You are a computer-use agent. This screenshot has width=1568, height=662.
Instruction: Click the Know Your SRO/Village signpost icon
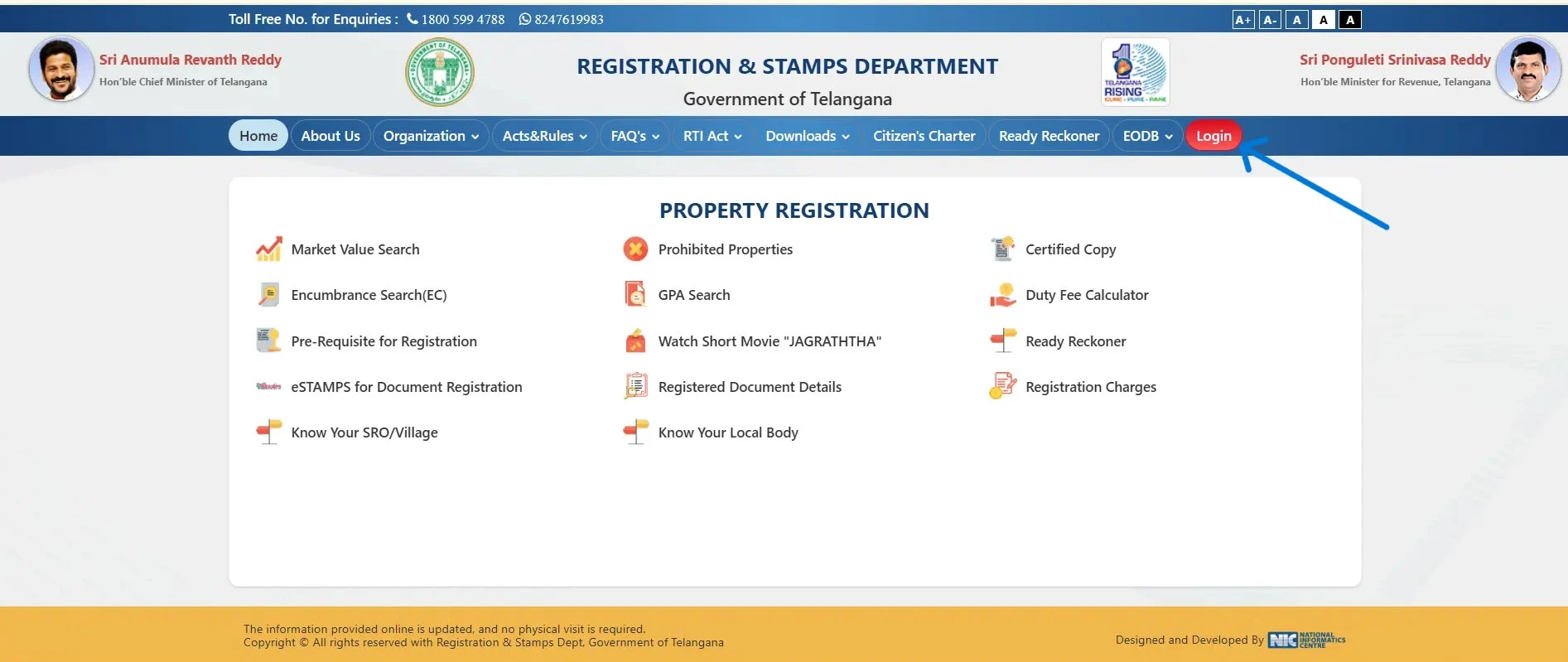(x=268, y=432)
